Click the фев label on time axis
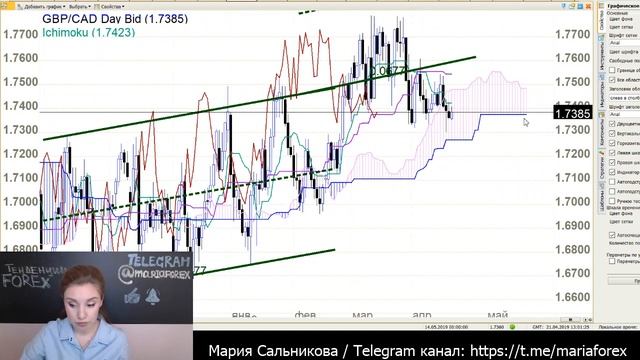Viewport: 640px width, 360px height. coord(305,315)
